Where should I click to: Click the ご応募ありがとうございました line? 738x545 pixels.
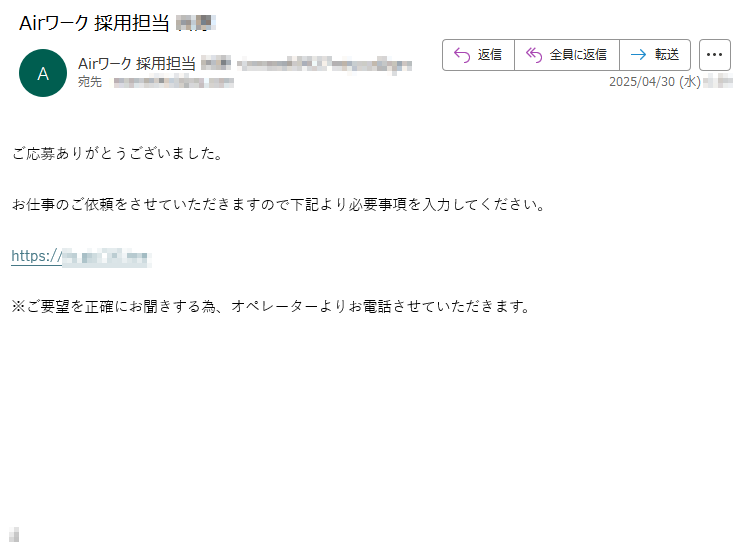click(x=117, y=153)
